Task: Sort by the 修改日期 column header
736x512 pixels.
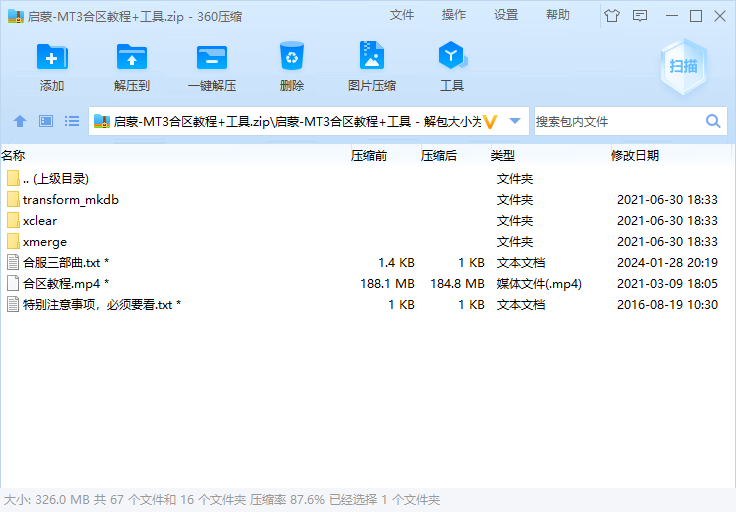Action: tap(635, 155)
